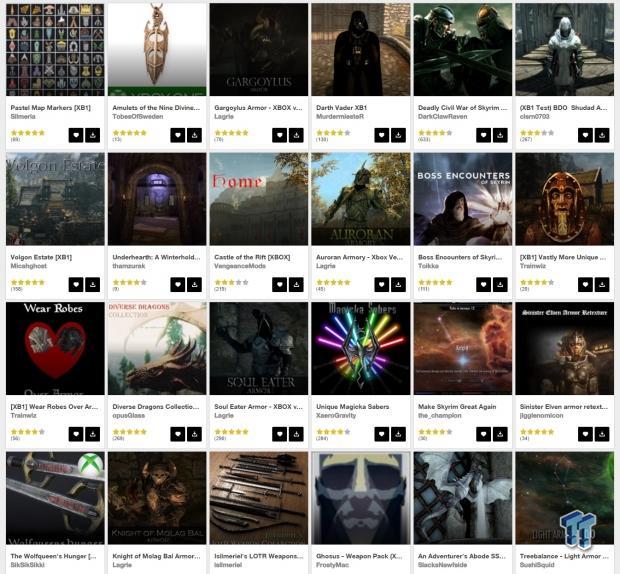Download the Volgon Estate [XB1] mod
Screen dimensions: 620x574
coord(93,285)
